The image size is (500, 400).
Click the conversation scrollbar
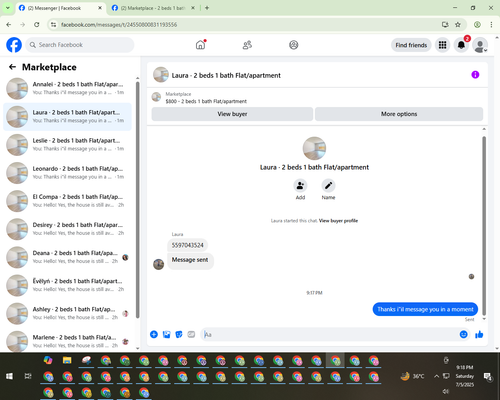pos(484,225)
